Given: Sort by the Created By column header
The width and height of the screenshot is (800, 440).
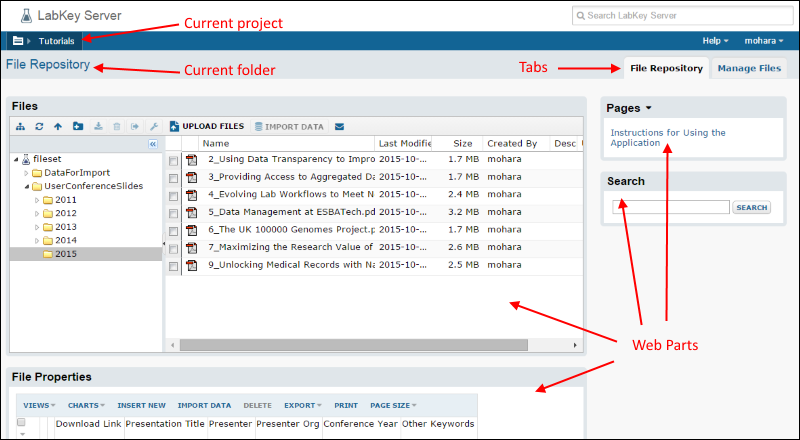Looking at the screenshot, I should (516, 143).
